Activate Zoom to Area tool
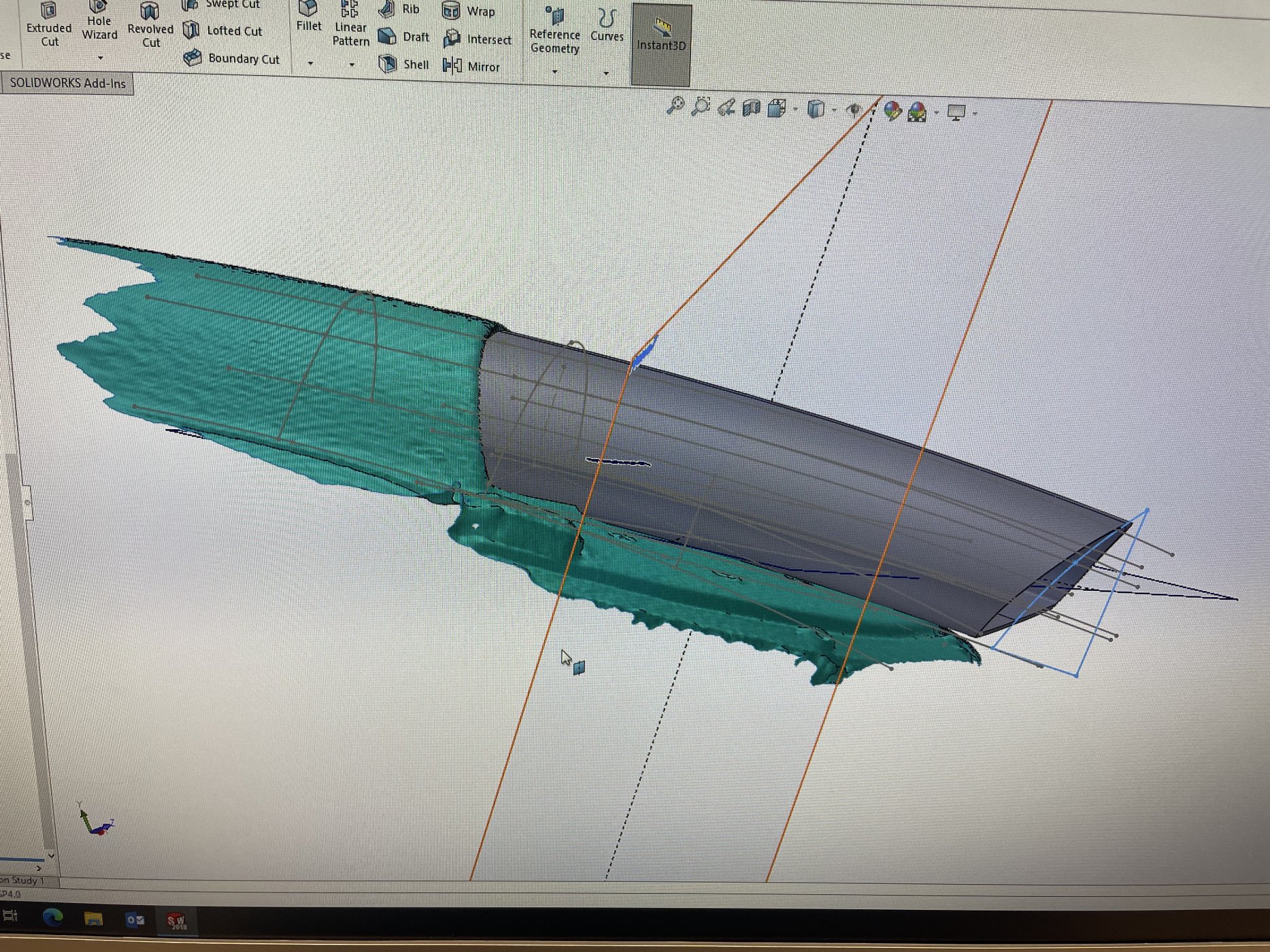 click(x=701, y=107)
